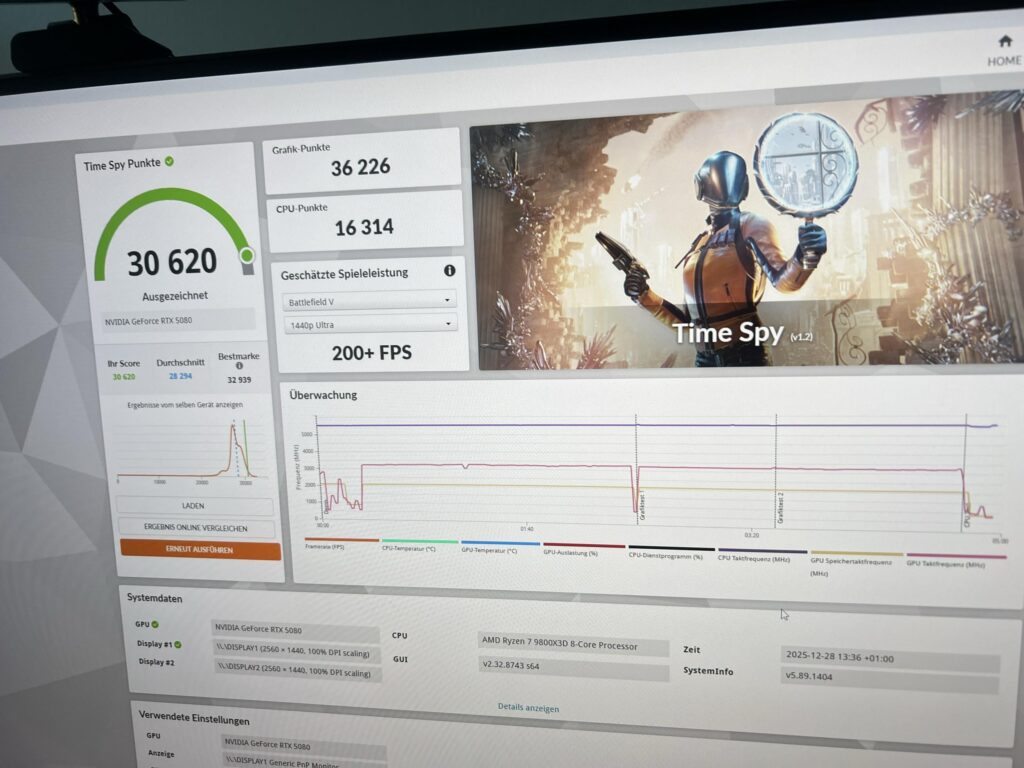Click the 'Systemdaten' section heading
This screenshot has height=768, width=1024.
click(155, 598)
